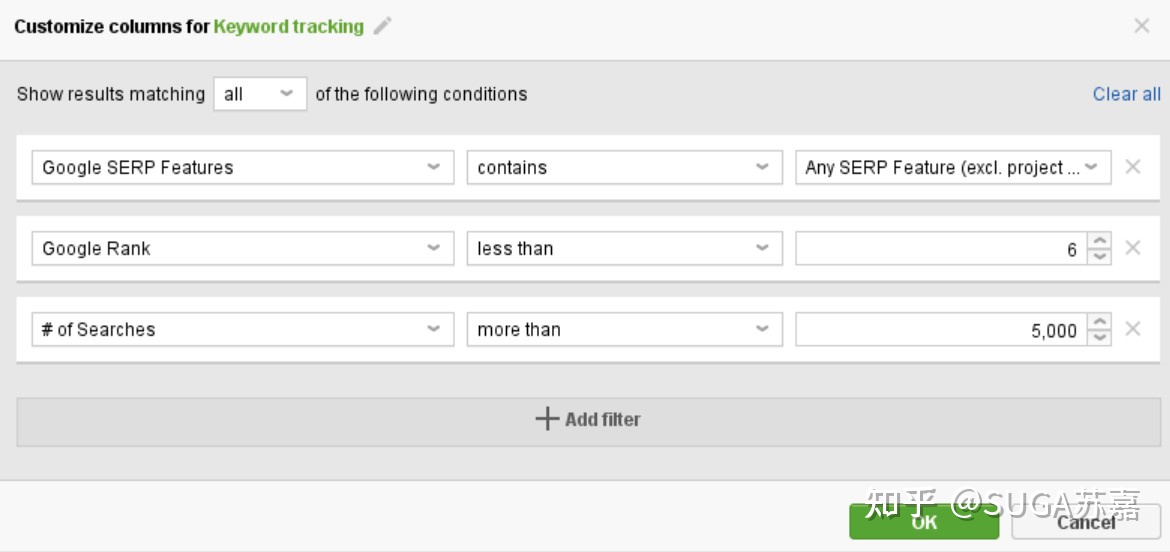Image resolution: width=1170 pixels, height=552 pixels.
Task: Open the 'contains' condition dropdown
Action: pos(625,167)
